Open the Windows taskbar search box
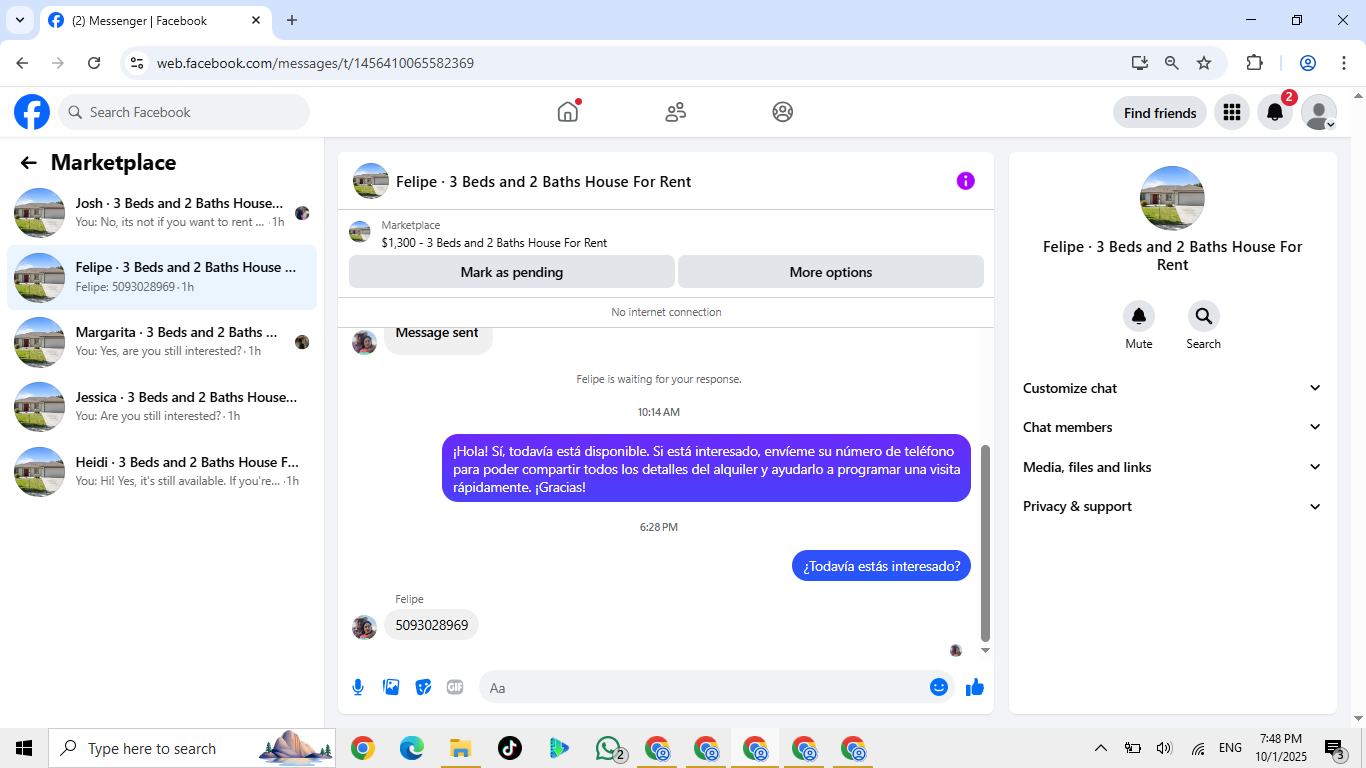This screenshot has height=768, width=1366. [192, 748]
